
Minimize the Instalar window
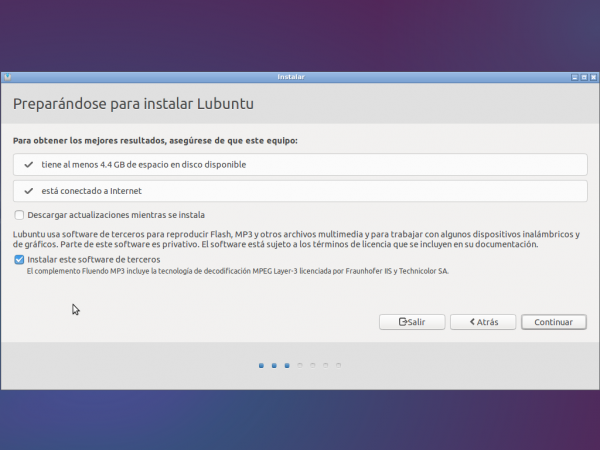click(574, 77)
